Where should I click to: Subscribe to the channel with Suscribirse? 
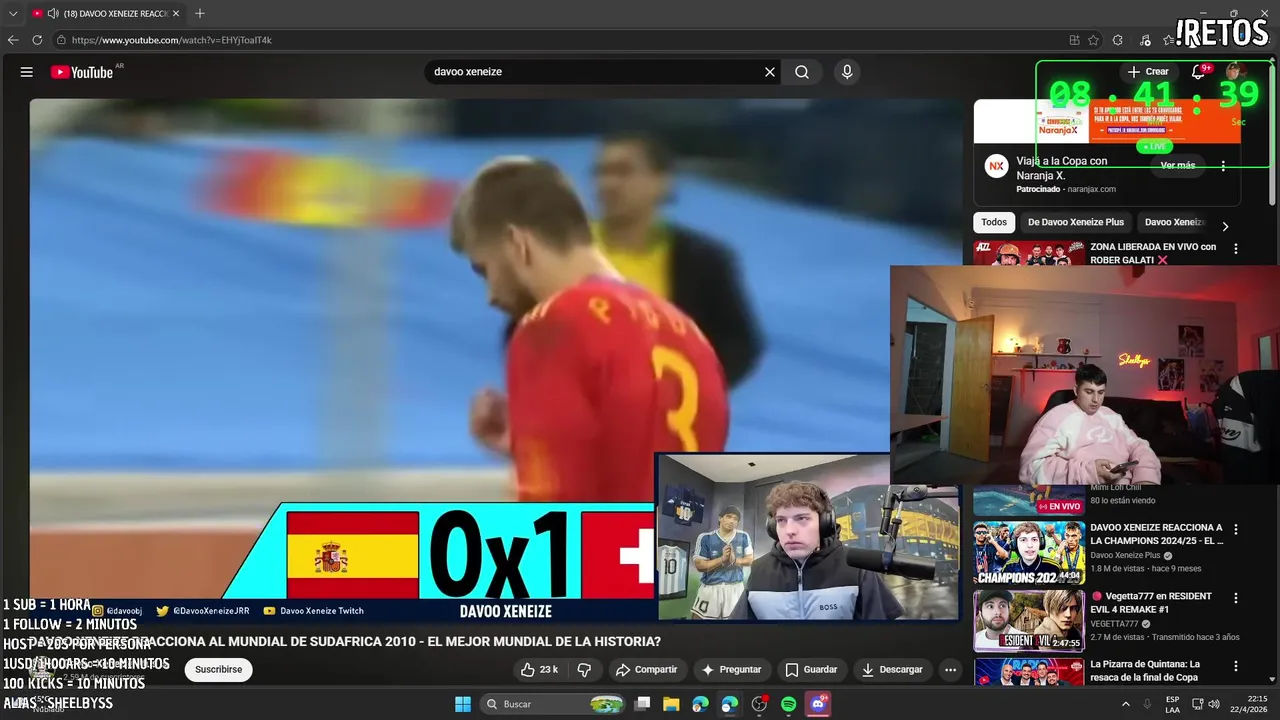pyautogui.click(x=218, y=670)
